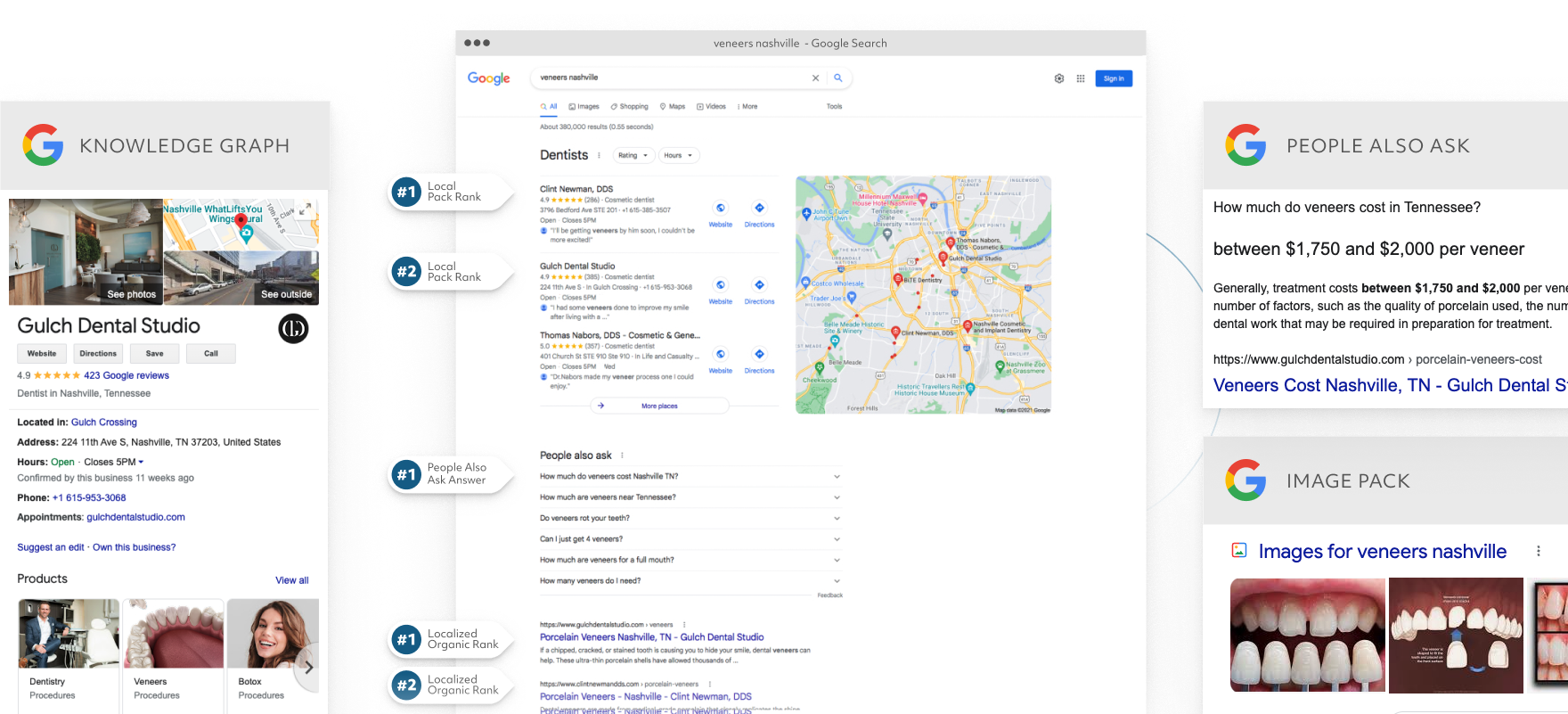This screenshot has height=714, width=1568.
Task: Open gulchdentalstudio.com appointments link
Action: pos(135,517)
